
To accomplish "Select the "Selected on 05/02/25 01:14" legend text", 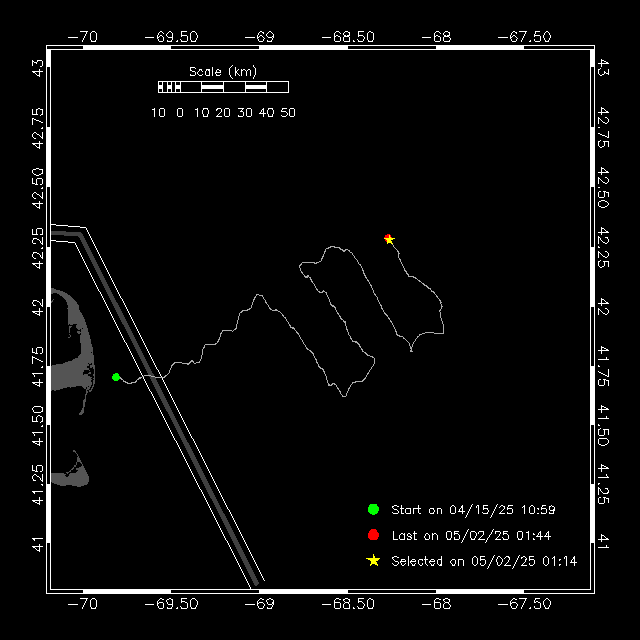I will click(484, 561).
